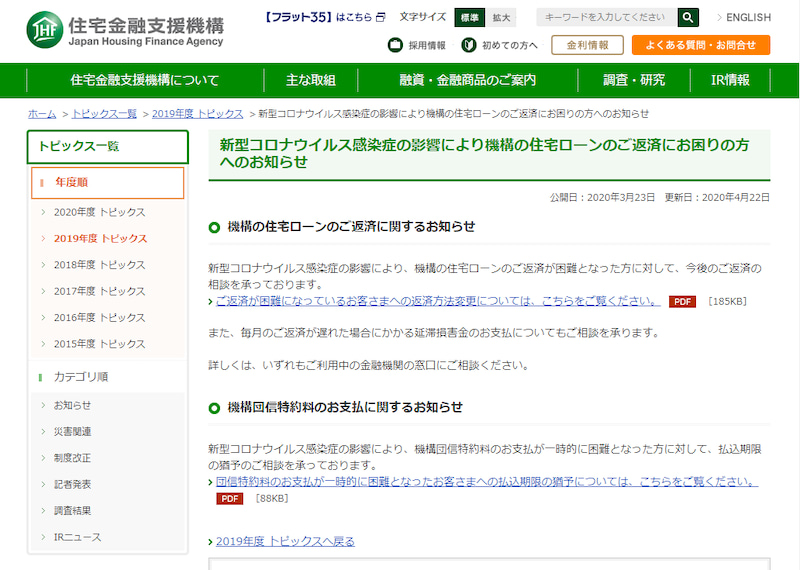Image resolution: width=800 pixels, height=570 pixels.
Task: Switch text size to 拡大
Action: pos(500,17)
